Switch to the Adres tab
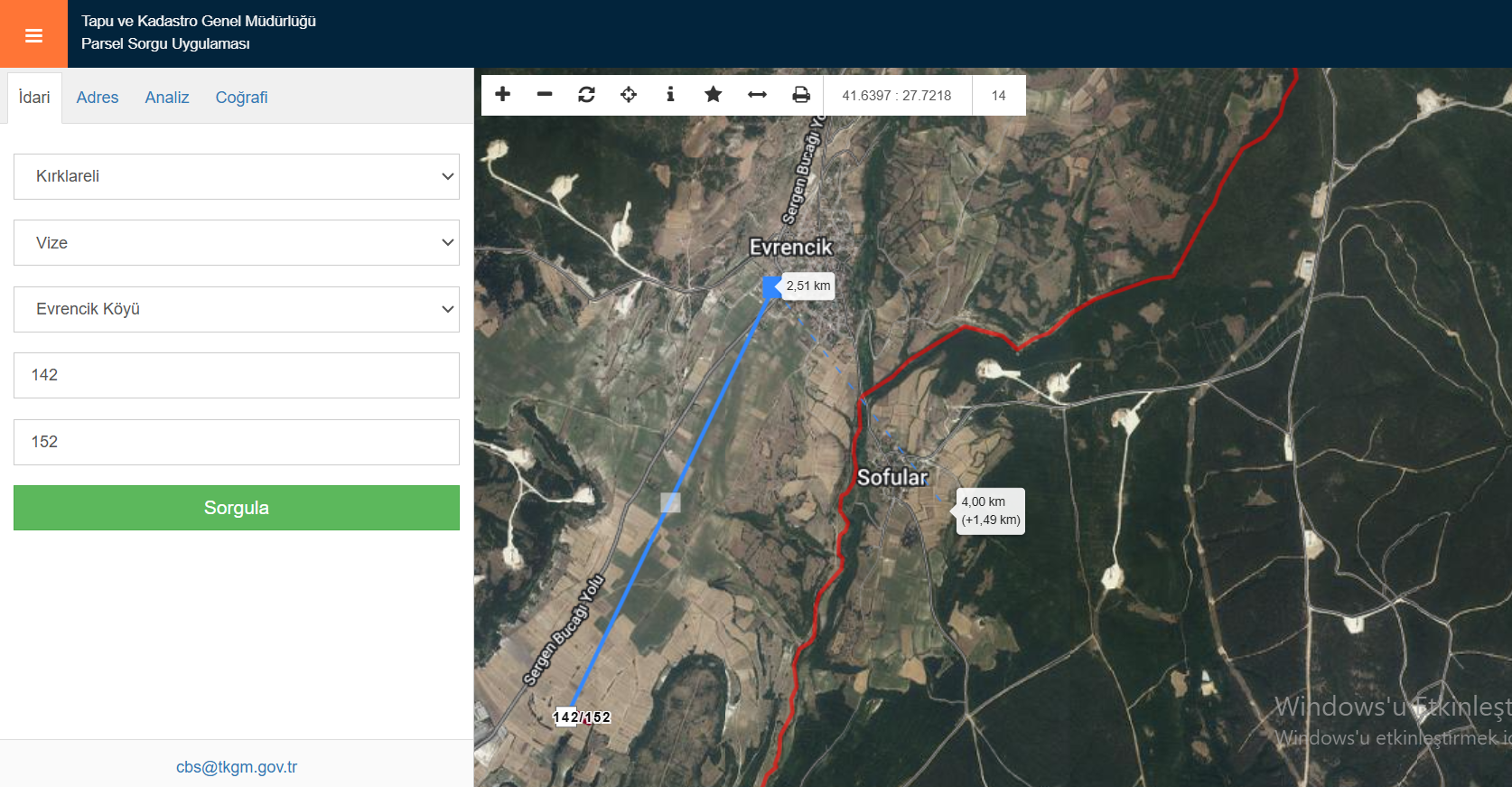Image resolution: width=1512 pixels, height=787 pixels. 98,98
